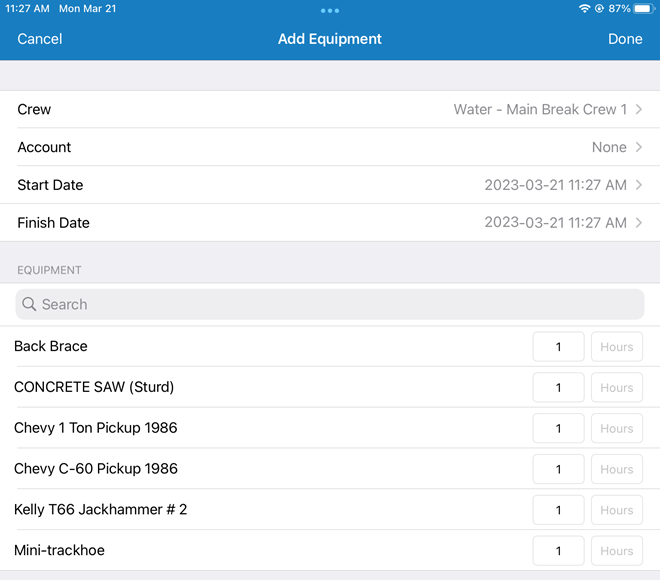This screenshot has height=580, width=660.
Task: Click Hours field for Mini-trackhoe
Action: point(617,551)
